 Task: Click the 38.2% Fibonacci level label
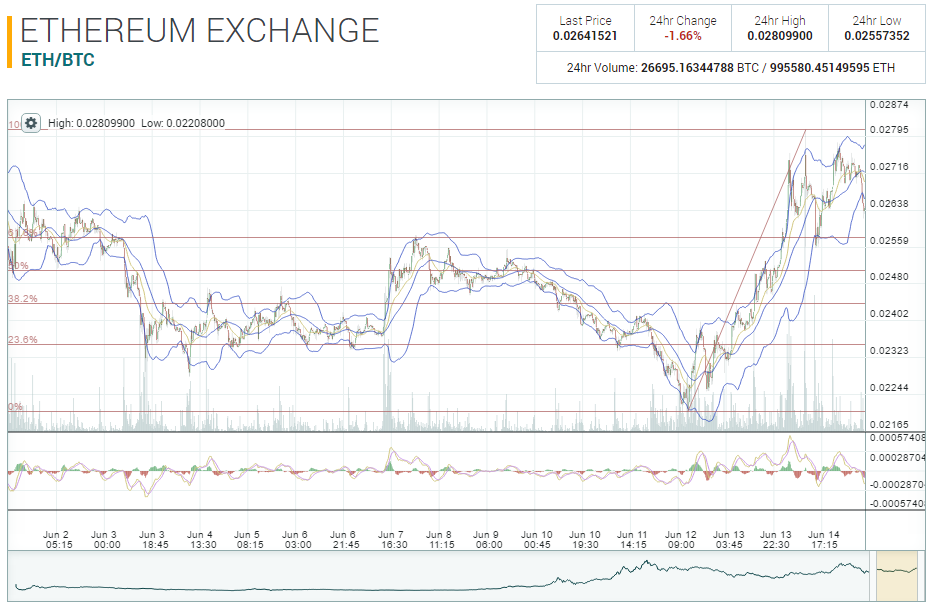tap(23, 299)
